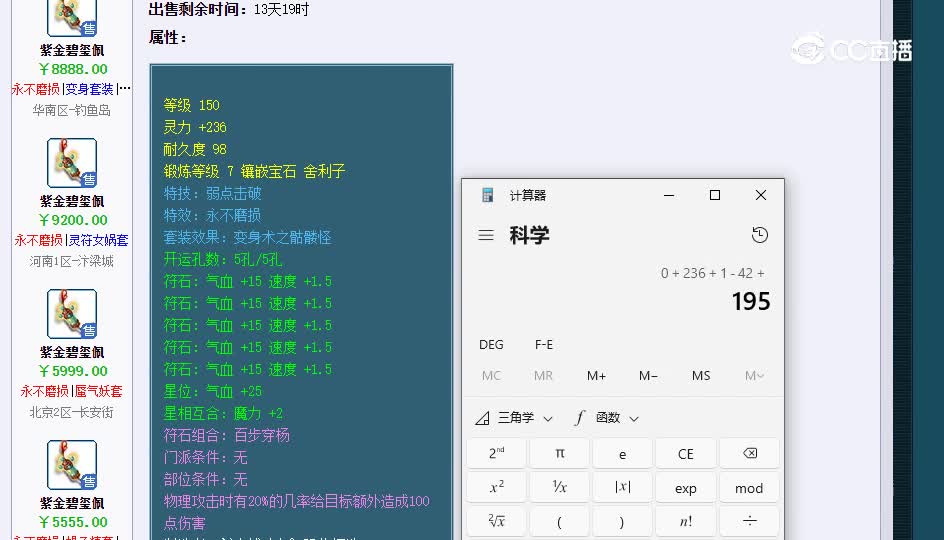Image resolution: width=944 pixels, height=540 pixels.
Task: Click price ¥9200.00
Action: point(73,220)
